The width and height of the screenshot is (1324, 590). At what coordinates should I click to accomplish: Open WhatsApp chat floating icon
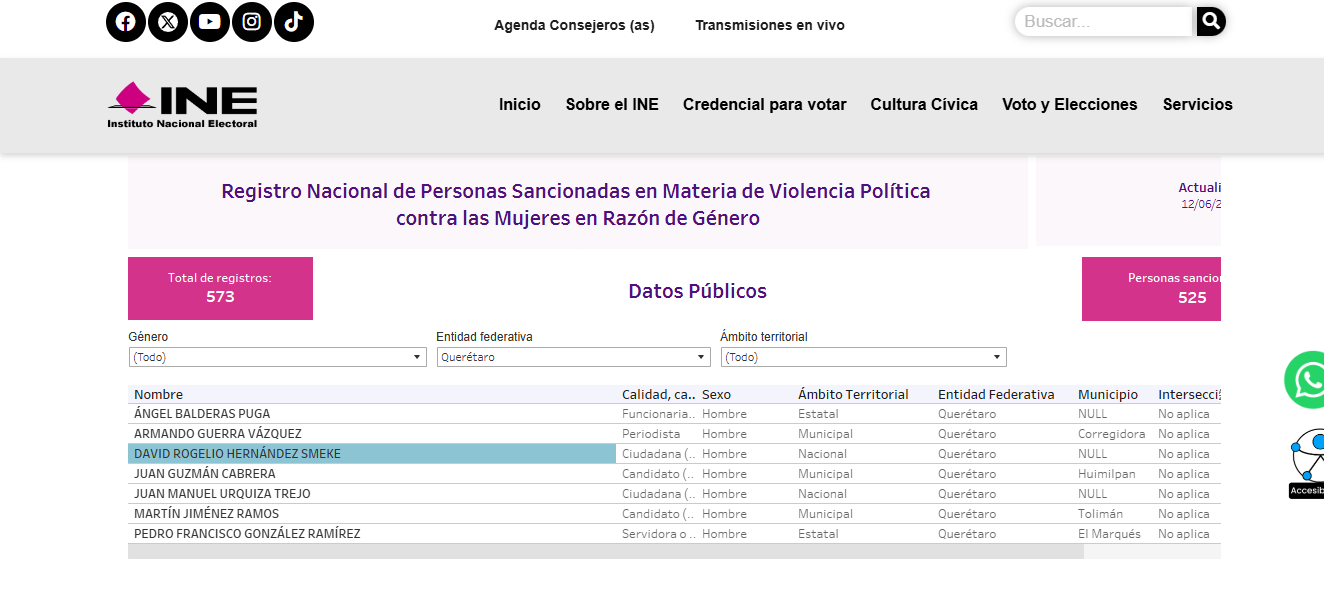[1306, 380]
